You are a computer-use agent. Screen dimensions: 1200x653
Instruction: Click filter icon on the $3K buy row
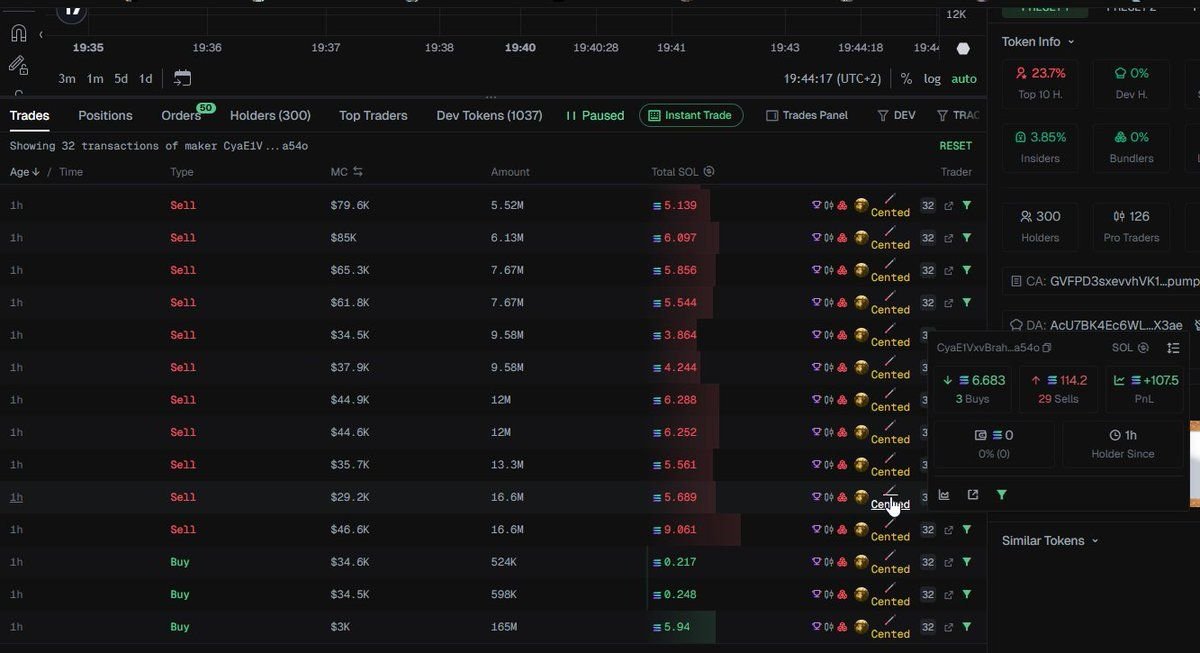coord(967,627)
